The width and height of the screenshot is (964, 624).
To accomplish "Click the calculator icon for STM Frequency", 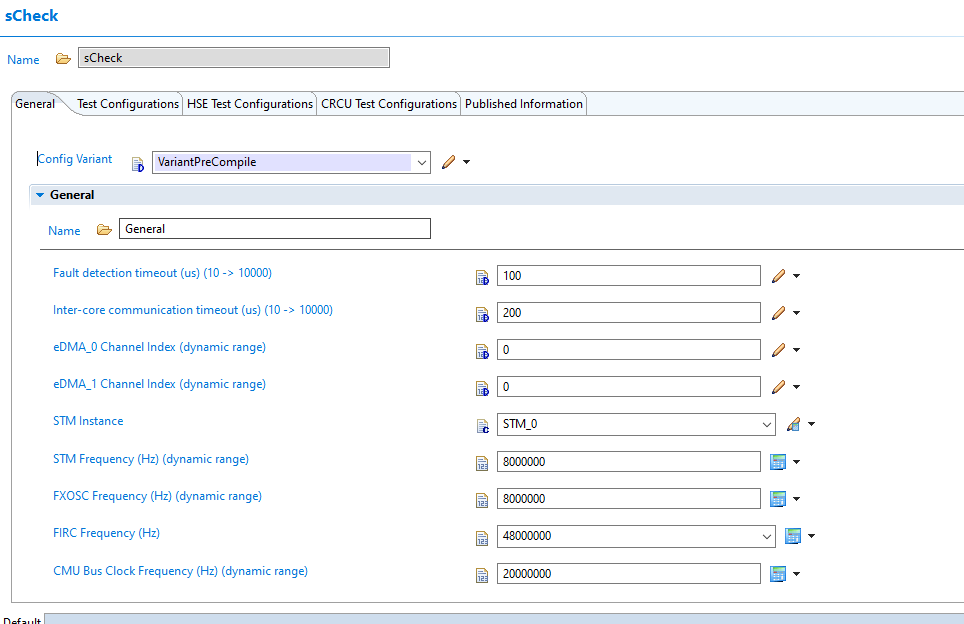I will coord(778,462).
